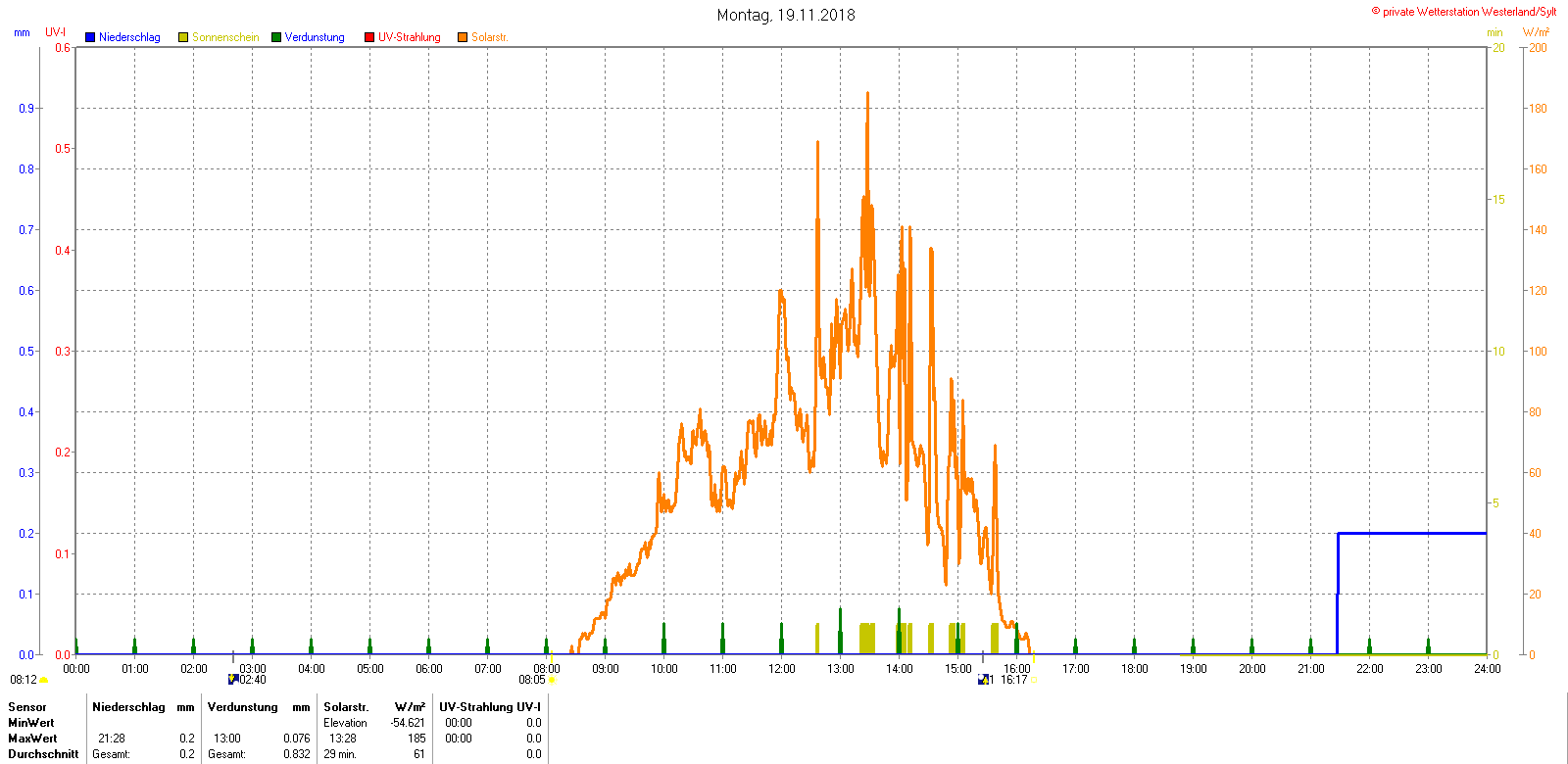Click the 29 min. sunshine duration
The image size is (1568, 764).
click(340, 754)
